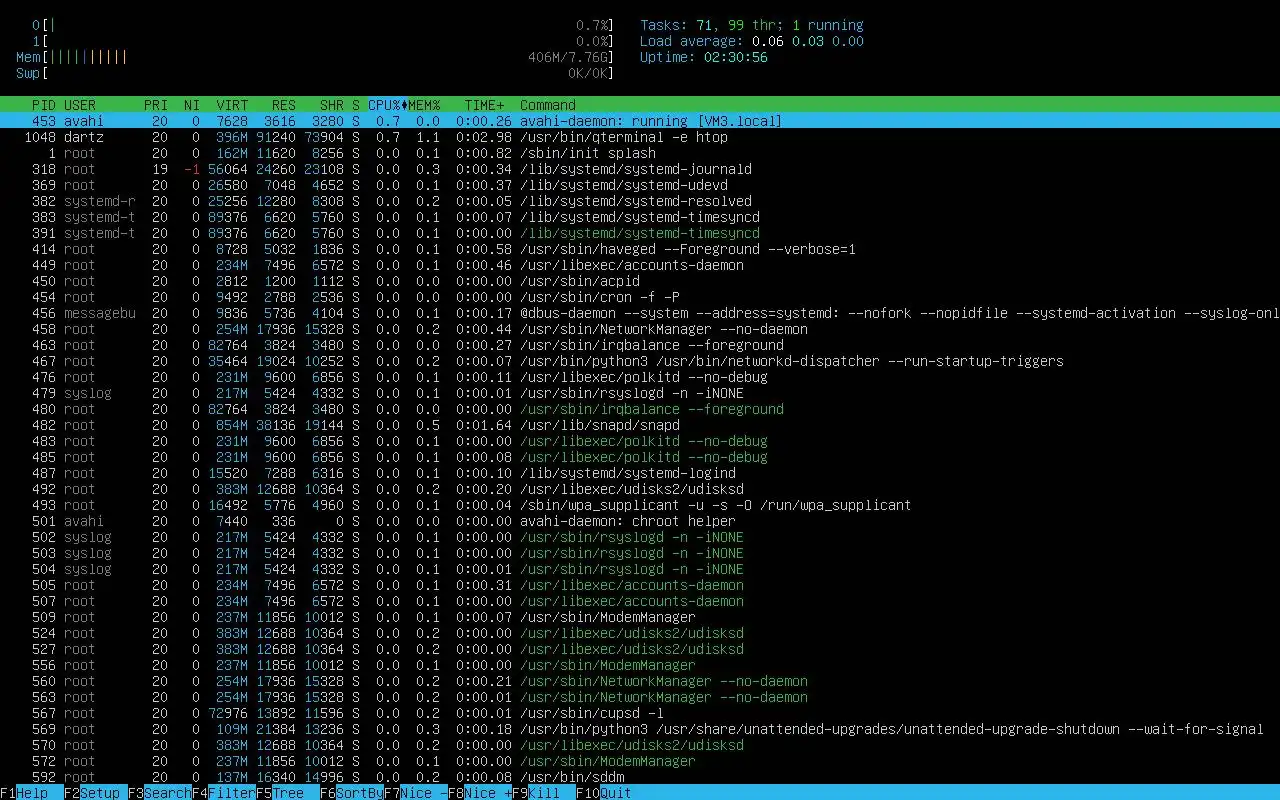
Task: Raise niceness with F8 Nice +
Action: tap(480, 793)
